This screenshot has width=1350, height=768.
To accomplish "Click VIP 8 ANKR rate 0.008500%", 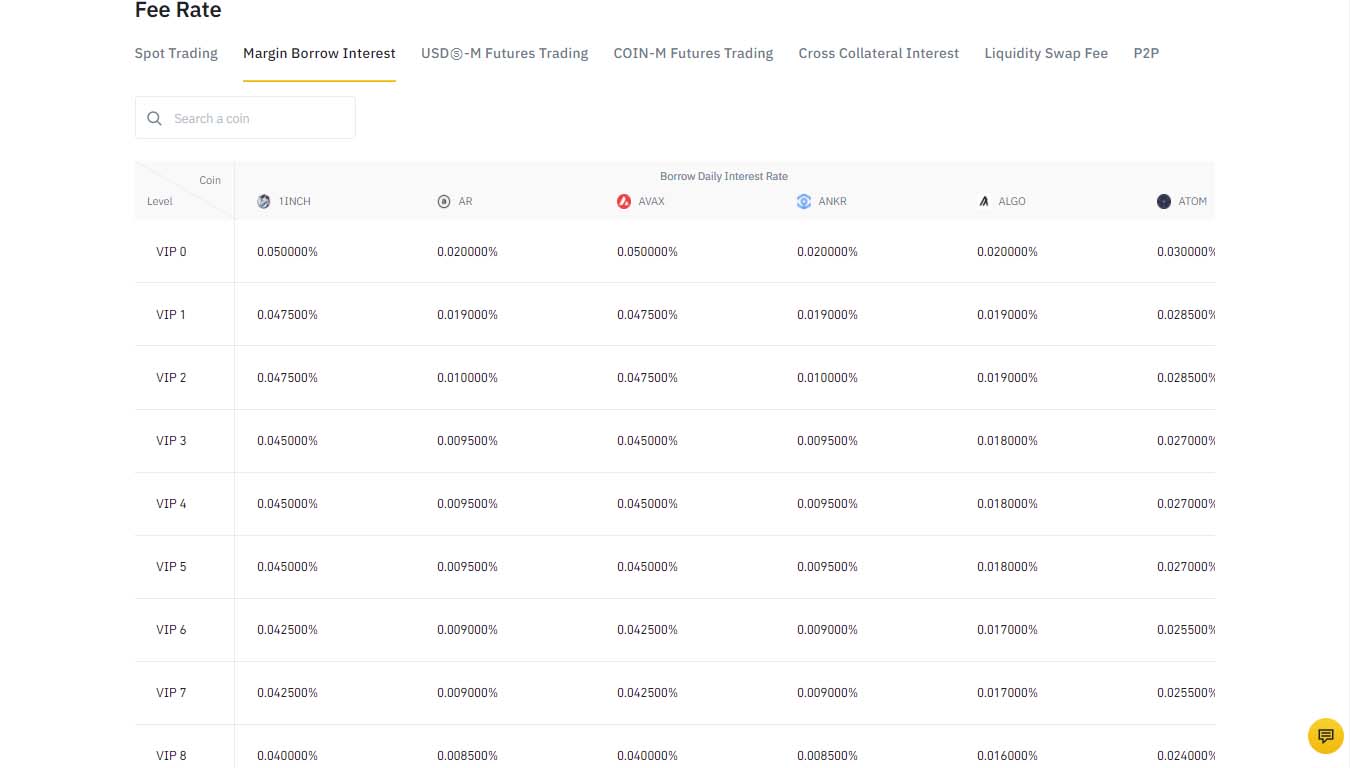I will [827, 756].
